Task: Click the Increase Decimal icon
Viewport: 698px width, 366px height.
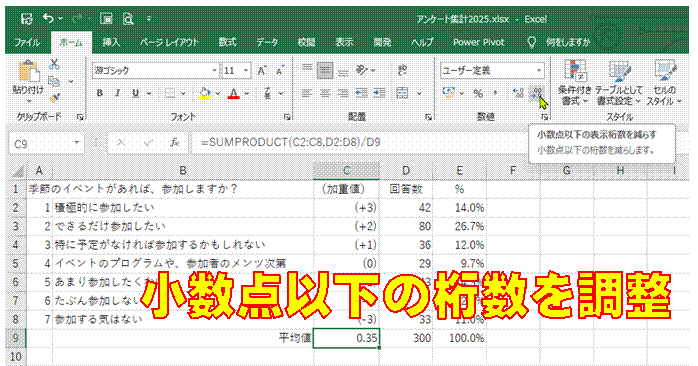Action: click(x=518, y=93)
